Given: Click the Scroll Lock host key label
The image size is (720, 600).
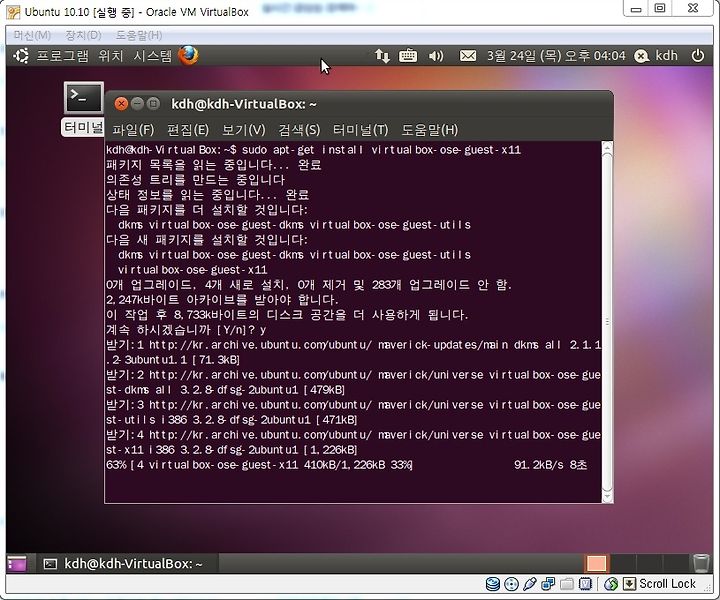Looking at the screenshot, I should [667, 584].
